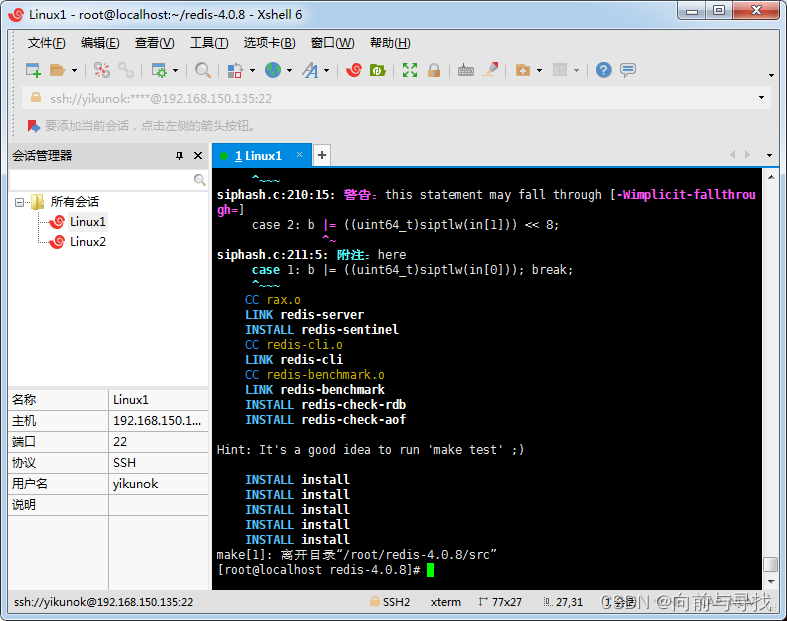787x621 pixels.
Task: Click the Font icon in toolbar
Action: tap(310, 70)
